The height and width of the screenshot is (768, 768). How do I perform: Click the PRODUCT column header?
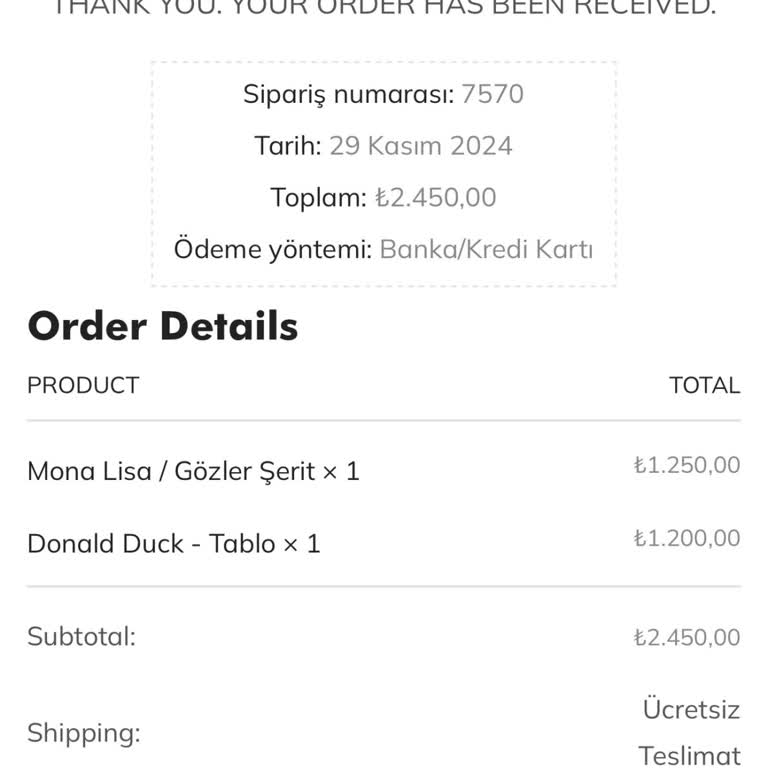[x=83, y=386]
